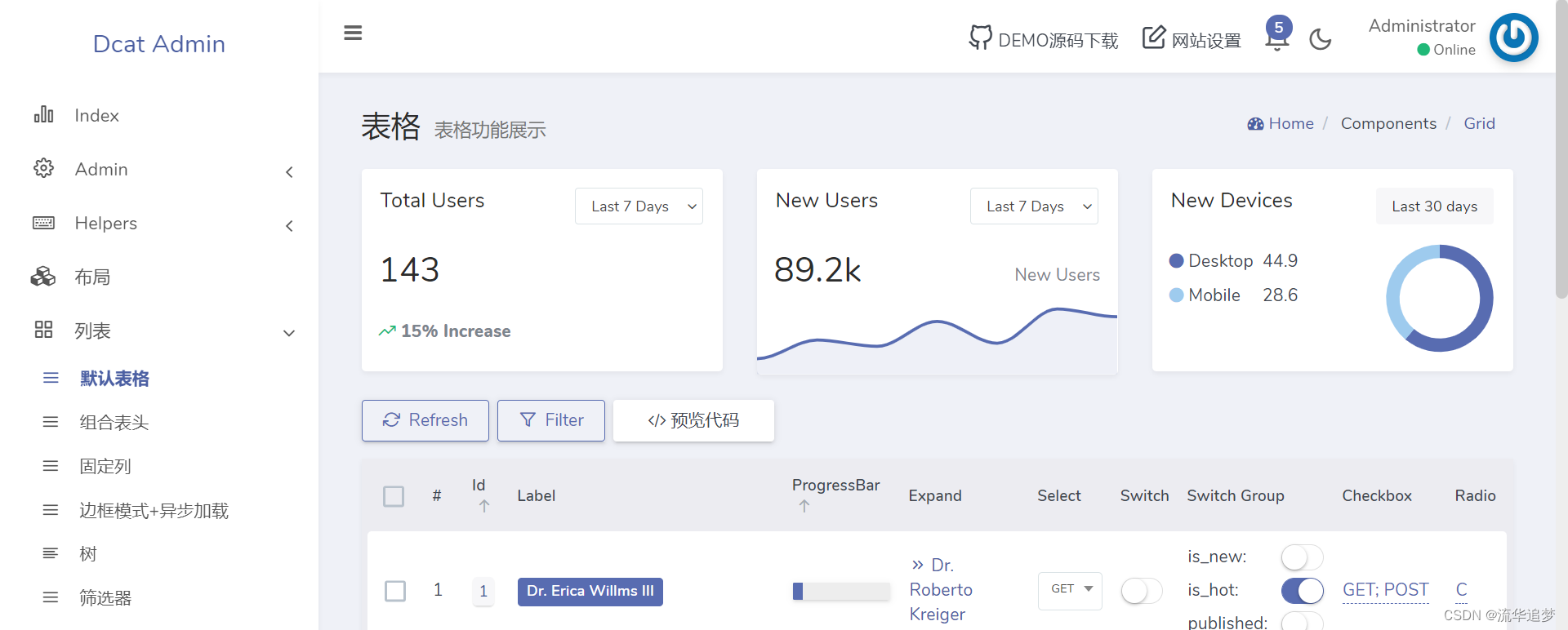Open the GET select dropdown in row 1

(1070, 591)
